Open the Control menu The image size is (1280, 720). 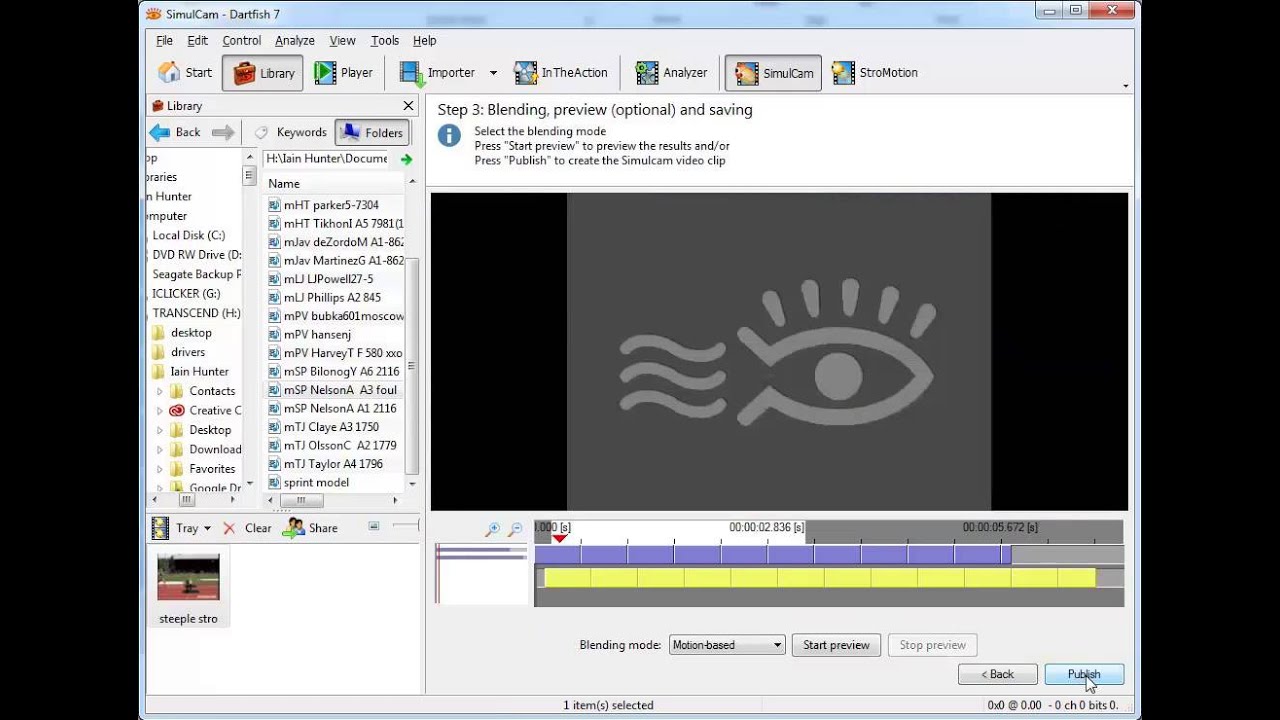pos(242,40)
